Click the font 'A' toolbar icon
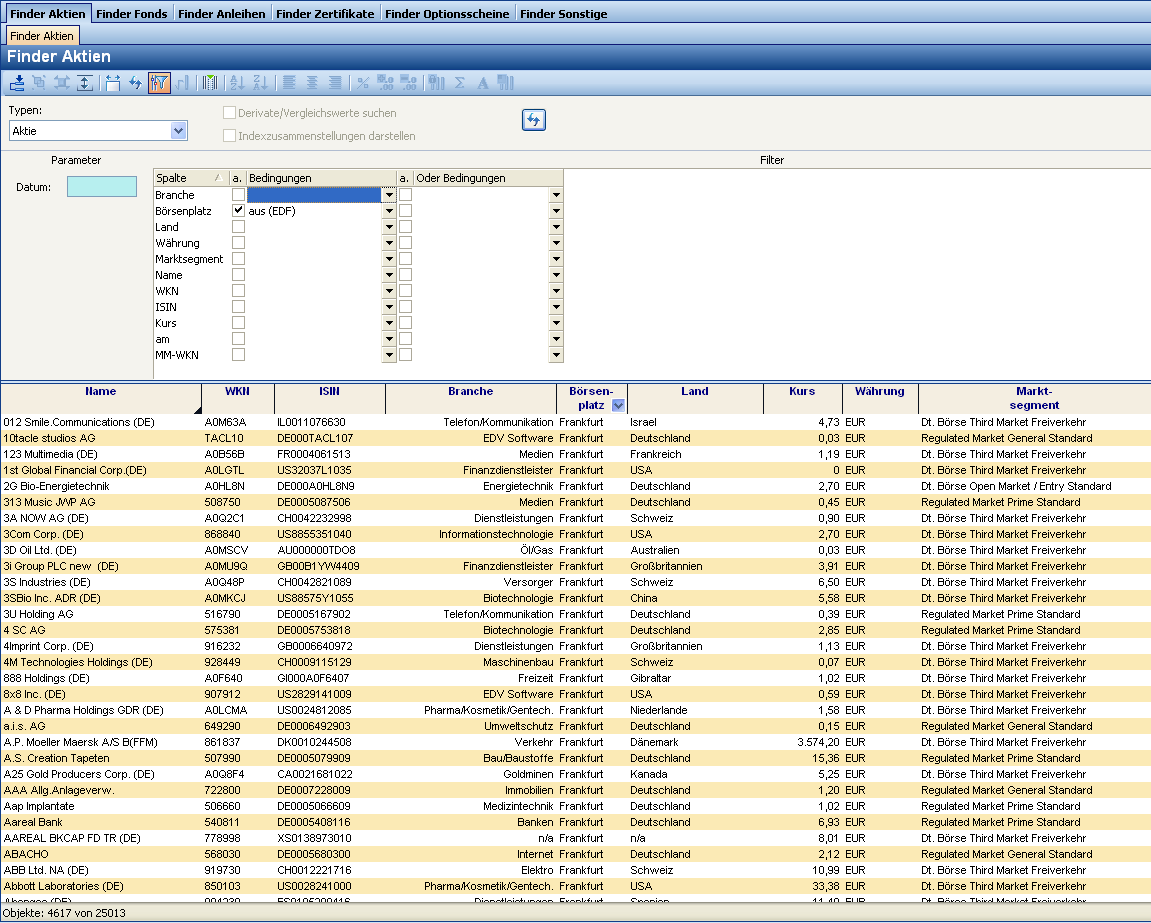The image size is (1151, 923). pyautogui.click(x=482, y=83)
